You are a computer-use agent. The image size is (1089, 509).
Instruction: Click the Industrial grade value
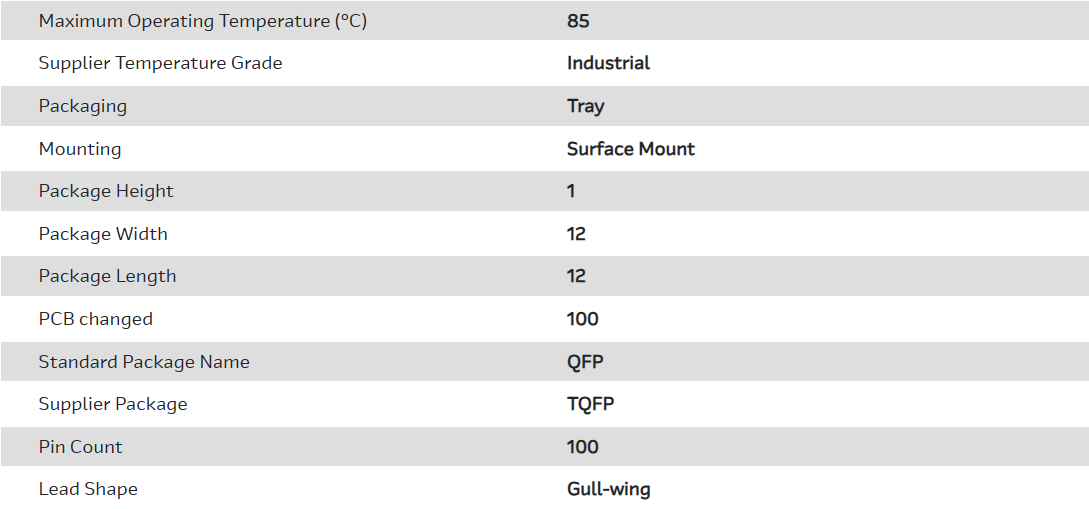coord(608,63)
